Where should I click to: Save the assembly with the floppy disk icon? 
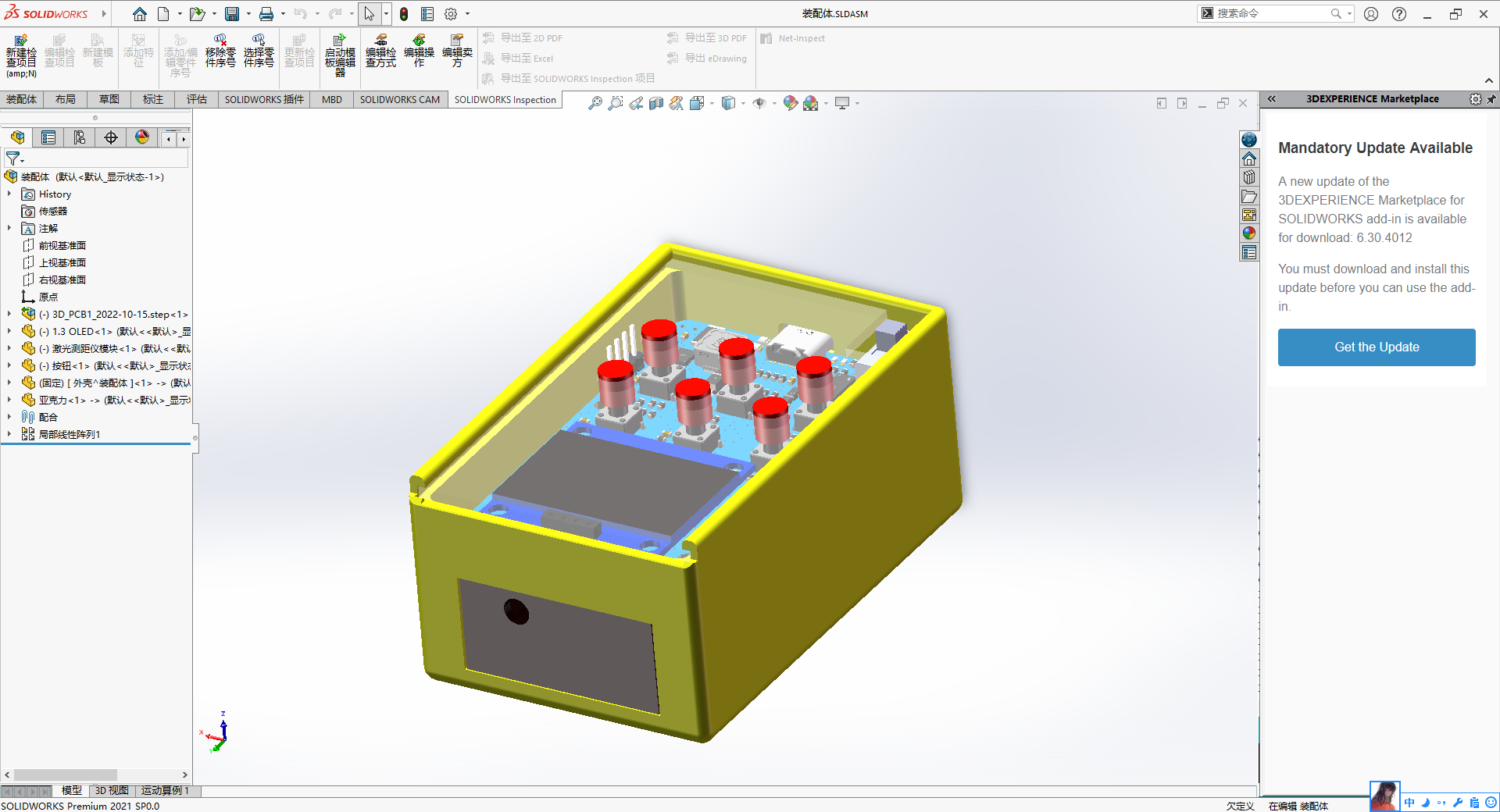click(x=232, y=14)
